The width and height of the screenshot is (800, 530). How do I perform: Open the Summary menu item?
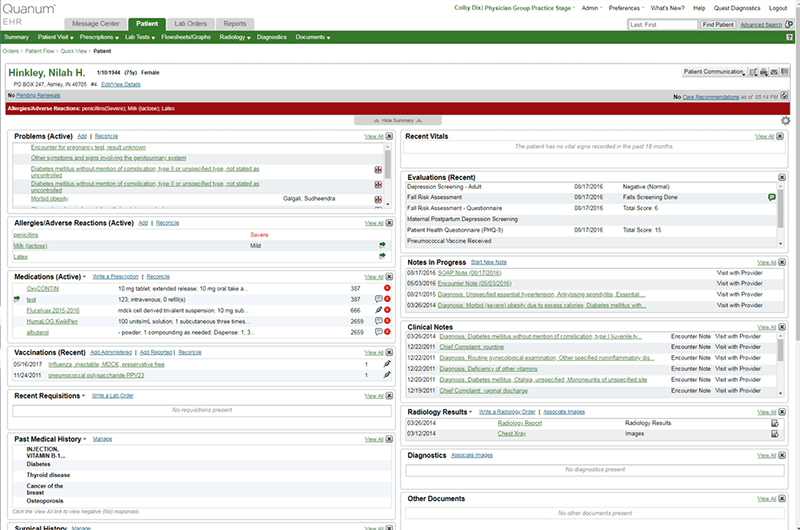tap(16, 37)
